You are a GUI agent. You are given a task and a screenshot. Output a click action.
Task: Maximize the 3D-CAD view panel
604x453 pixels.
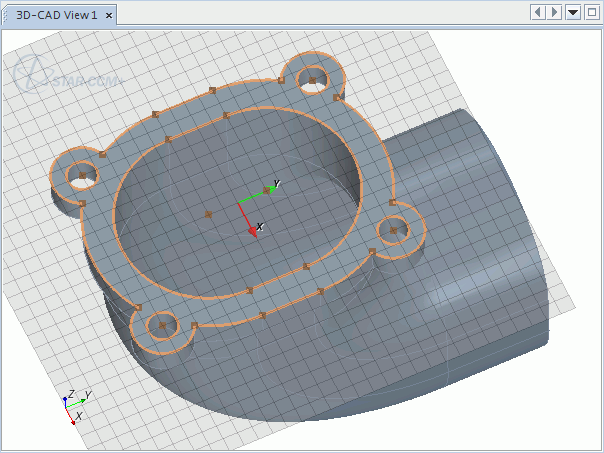(x=591, y=12)
